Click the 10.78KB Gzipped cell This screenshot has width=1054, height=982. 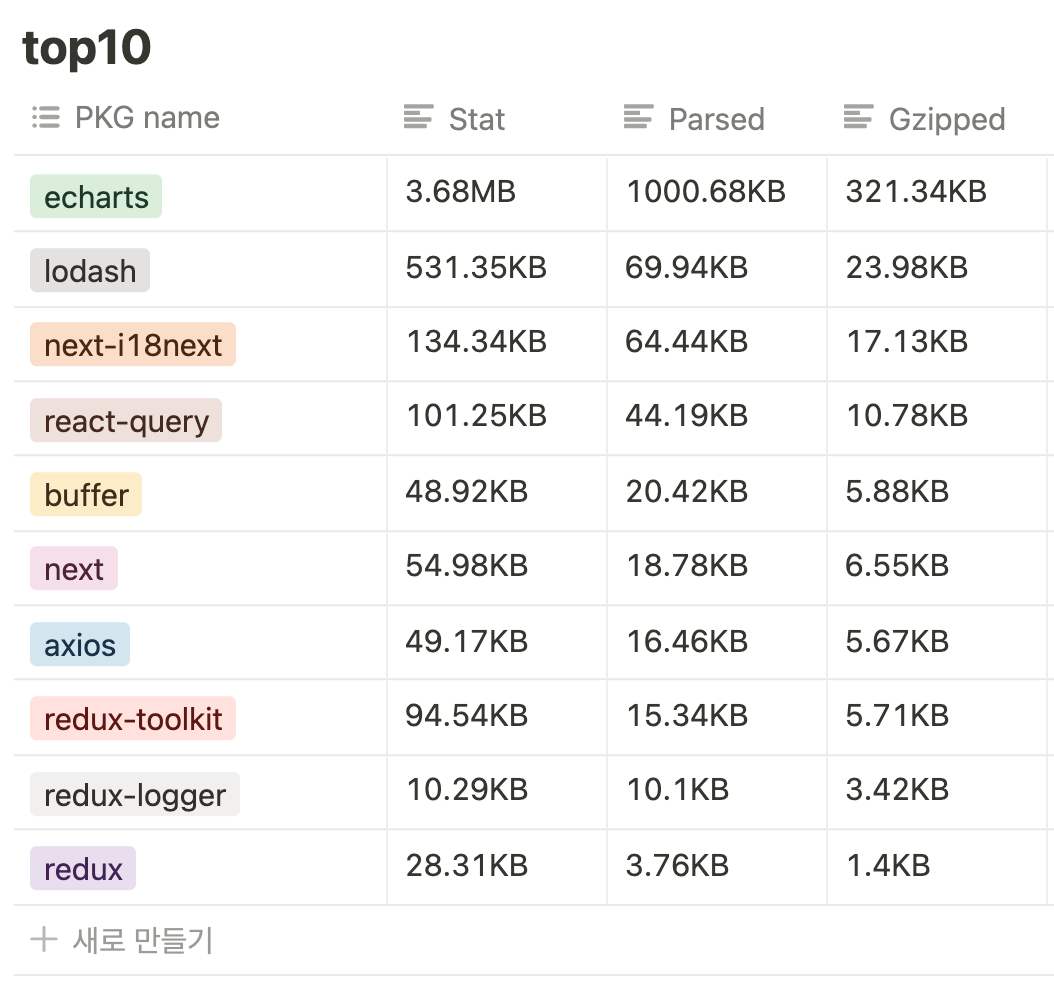[937, 418]
